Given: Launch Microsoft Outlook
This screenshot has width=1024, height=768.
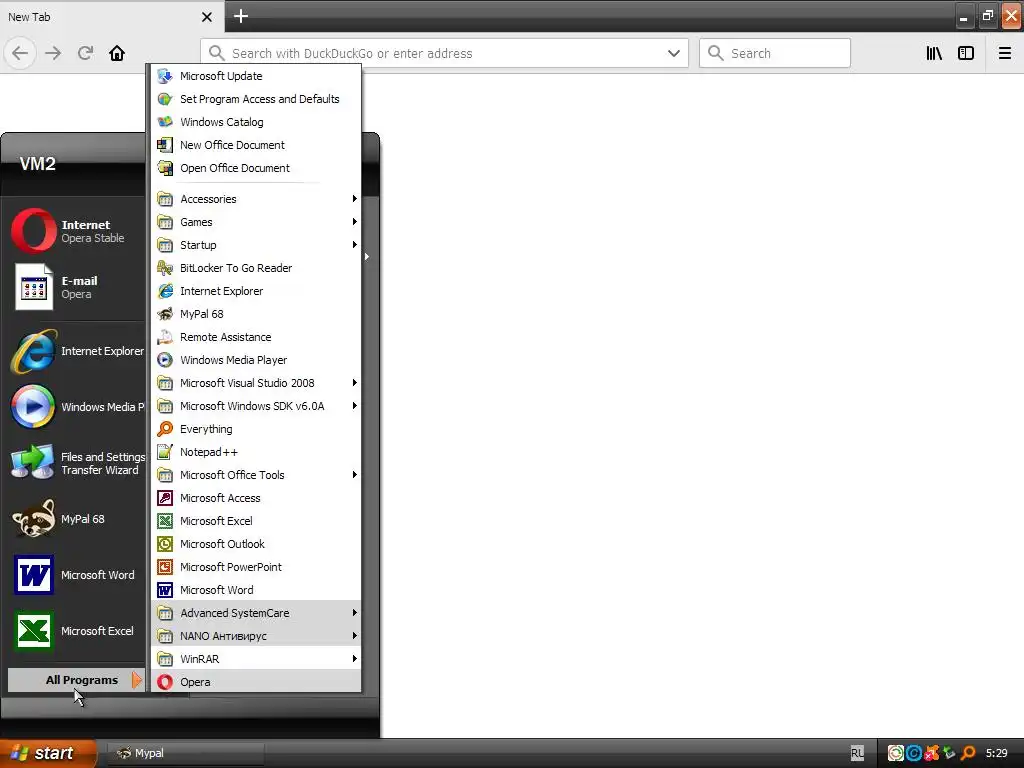Looking at the screenshot, I should (256, 543).
